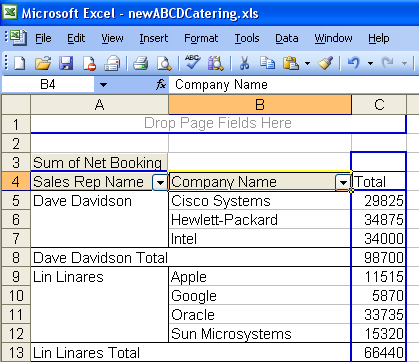419x362 pixels.
Task: Open the Edit menu
Action: [x=76, y=38]
